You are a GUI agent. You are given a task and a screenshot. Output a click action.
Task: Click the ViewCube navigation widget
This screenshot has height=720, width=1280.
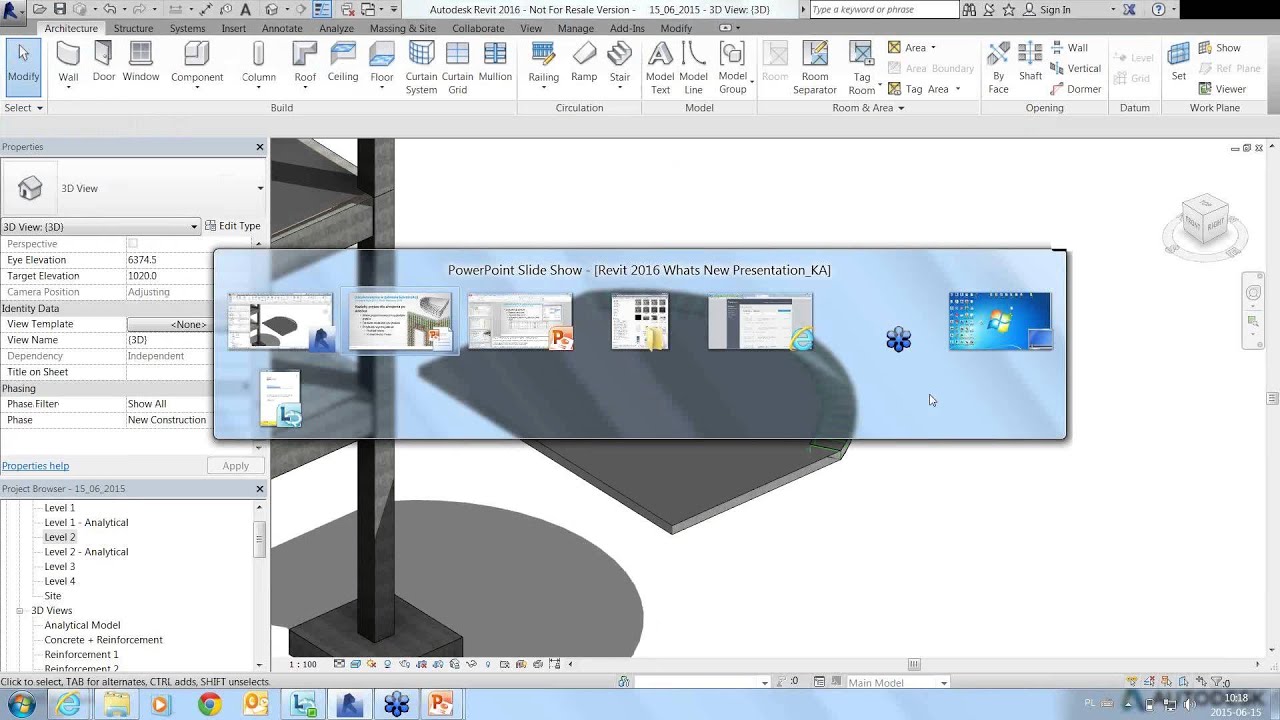[x=1205, y=224]
